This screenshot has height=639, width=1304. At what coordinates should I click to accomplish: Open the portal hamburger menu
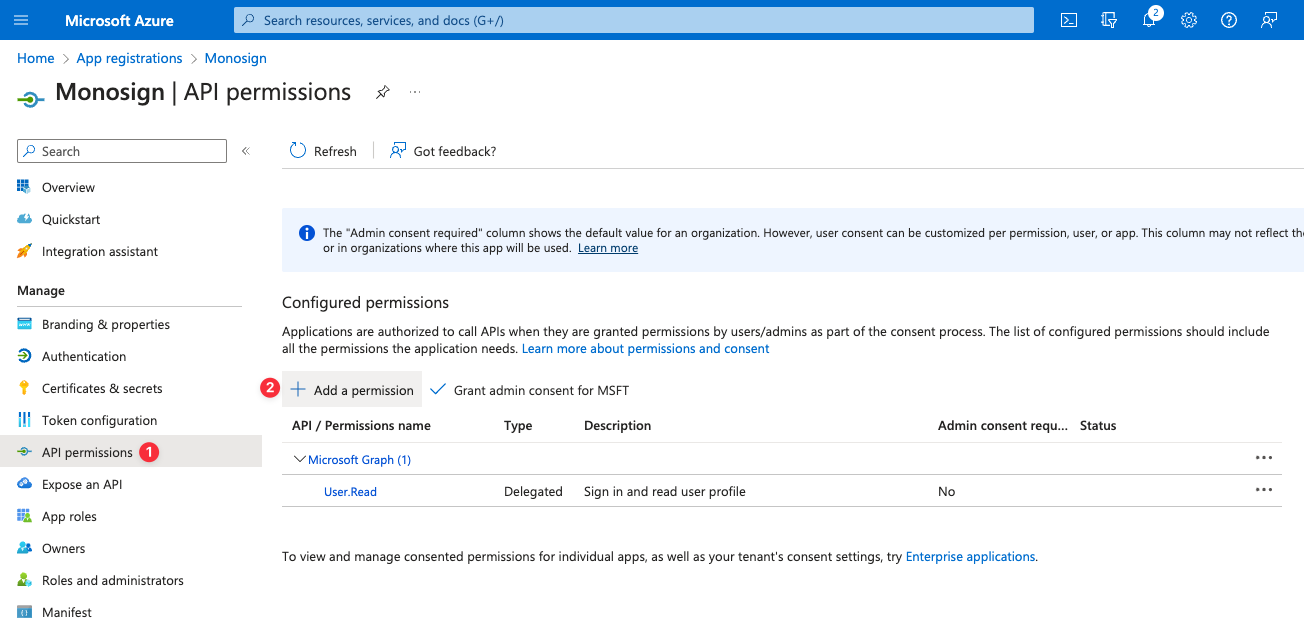(x=22, y=20)
